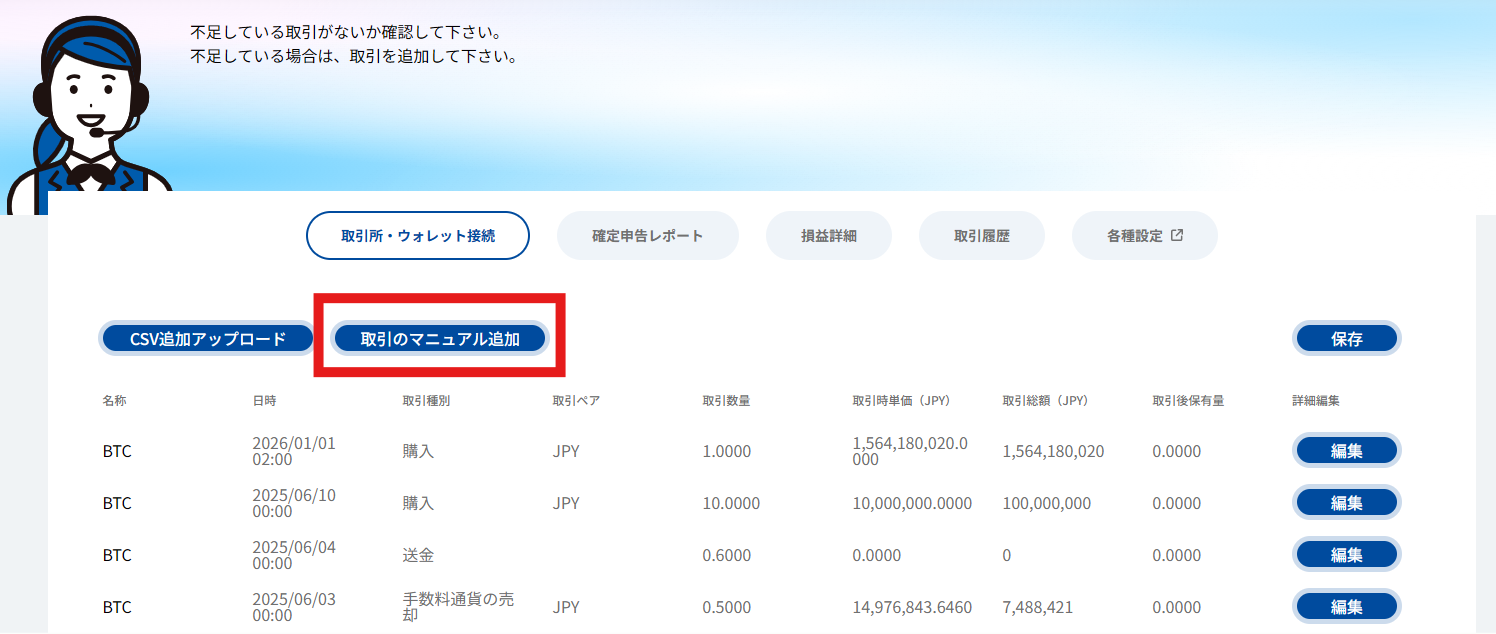Click unit price 10,000,000.0000 cell
The height and width of the screenshot is (634, 1496).
click(912, 503)
